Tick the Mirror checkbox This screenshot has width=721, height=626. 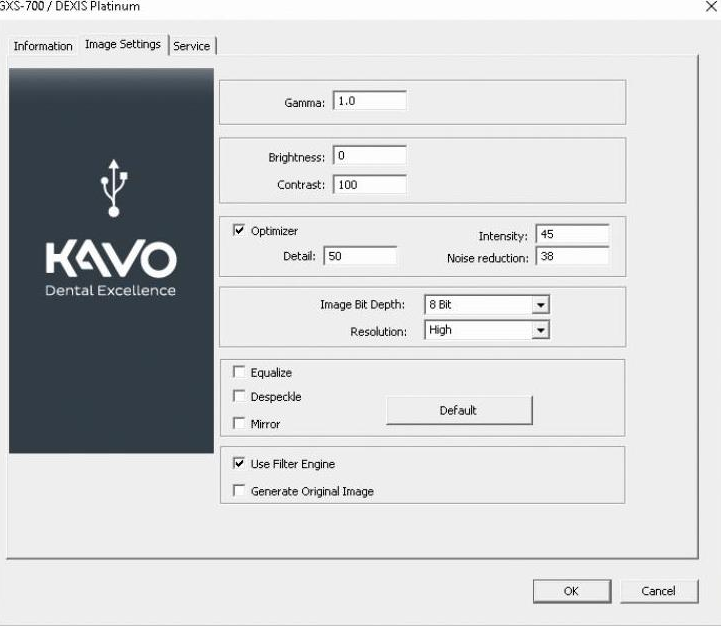coord(239,424)
